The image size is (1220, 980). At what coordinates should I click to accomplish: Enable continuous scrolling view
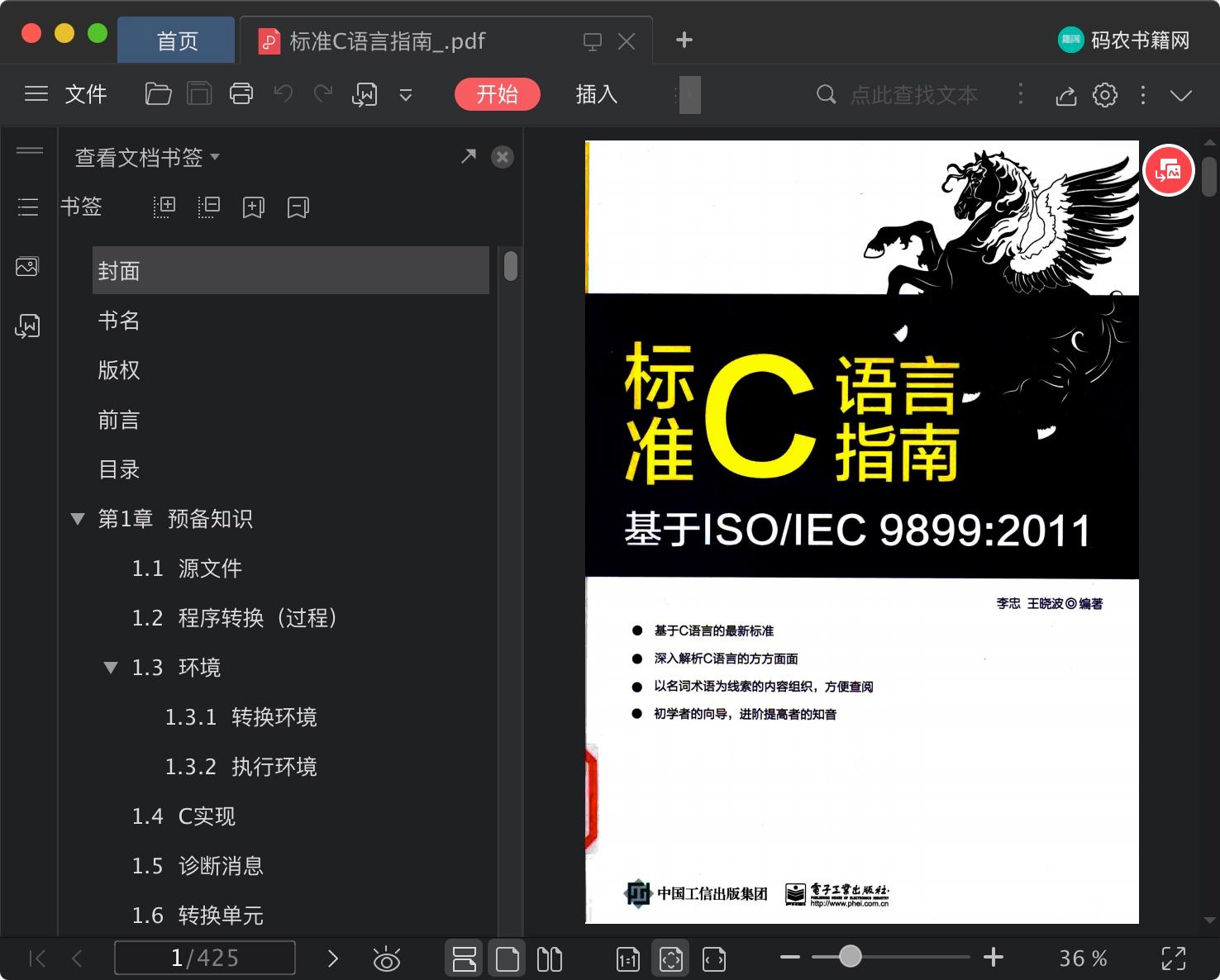(x=465, y=959)
